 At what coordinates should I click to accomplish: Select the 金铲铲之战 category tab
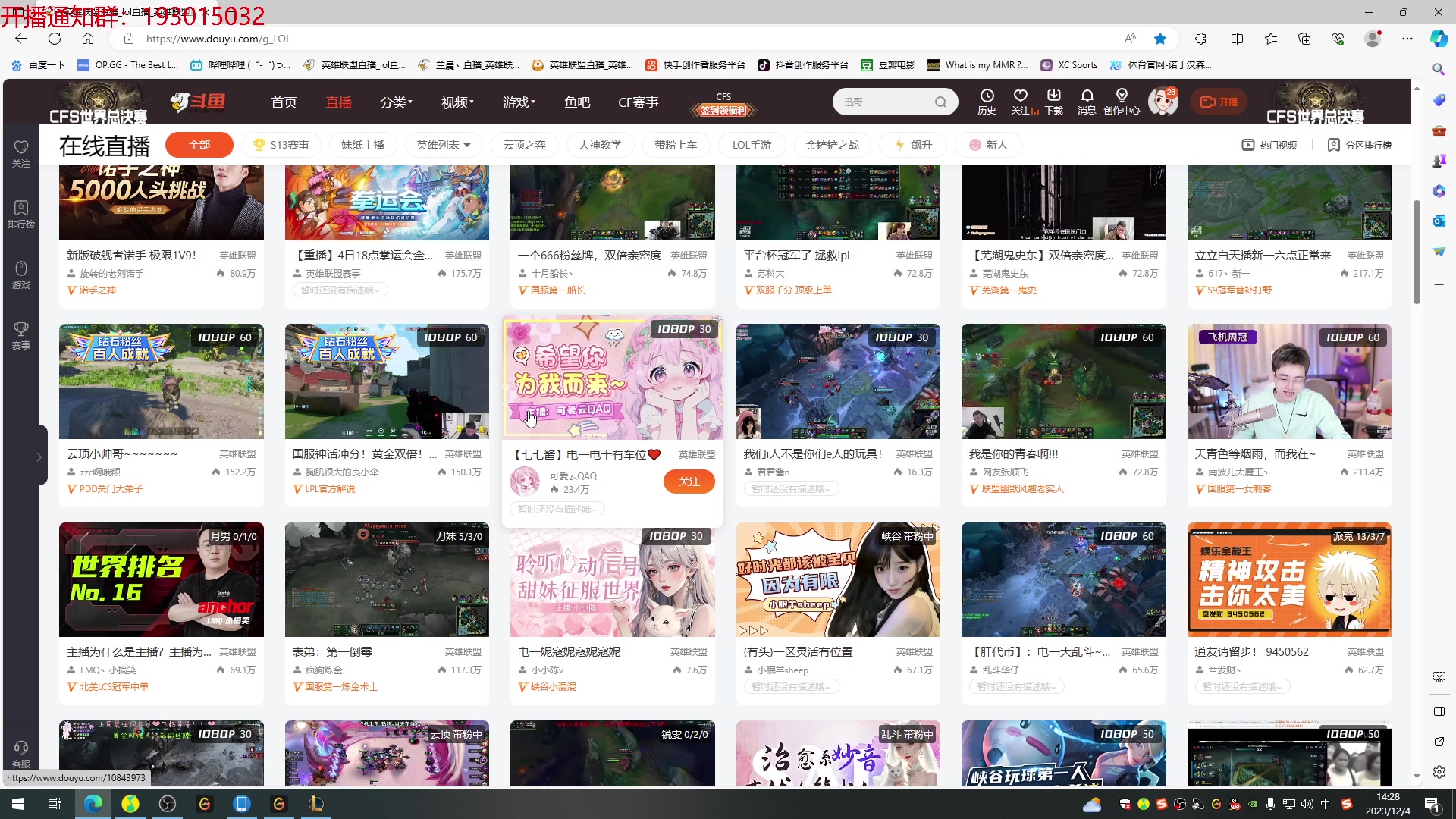click(832, 145)
